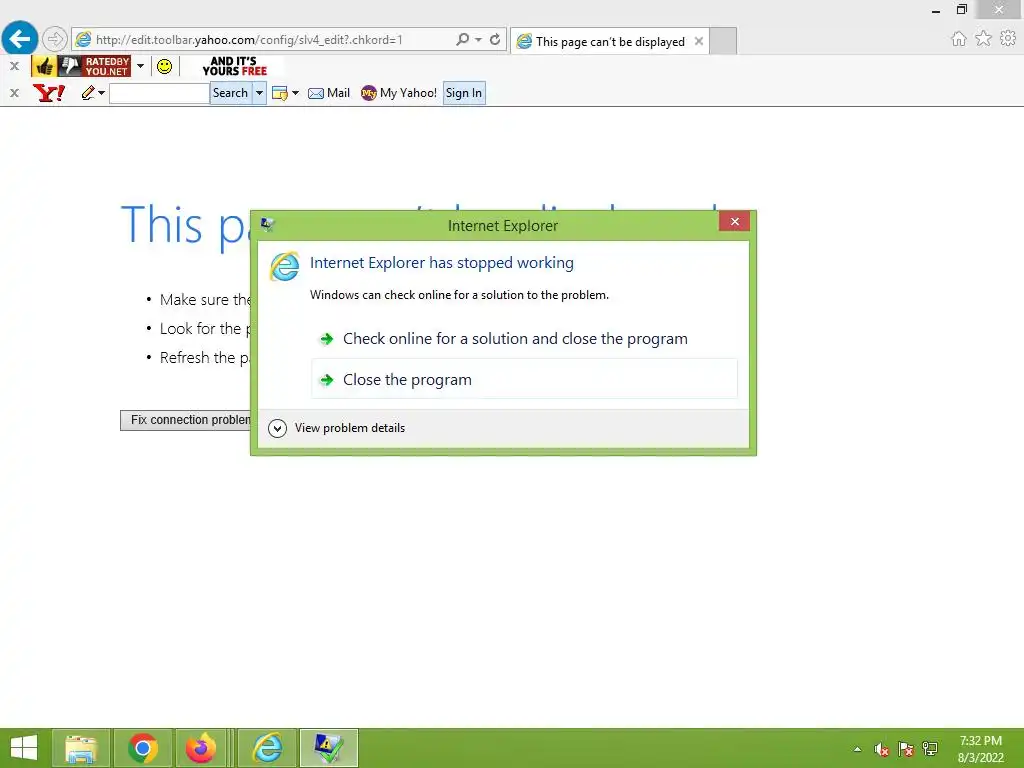Click the URL in the address bar
Image resolution: width=1024 pixels, height=768 pixels.
(x=249, y=40)
